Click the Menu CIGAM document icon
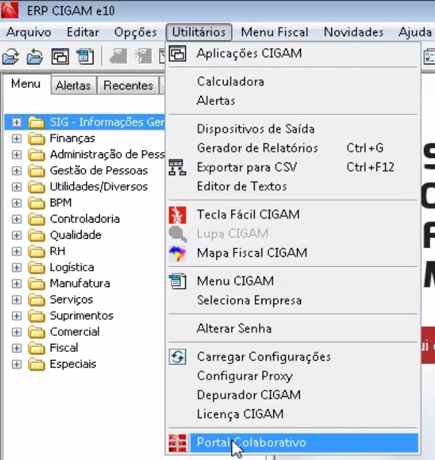 tap(177, 281)
